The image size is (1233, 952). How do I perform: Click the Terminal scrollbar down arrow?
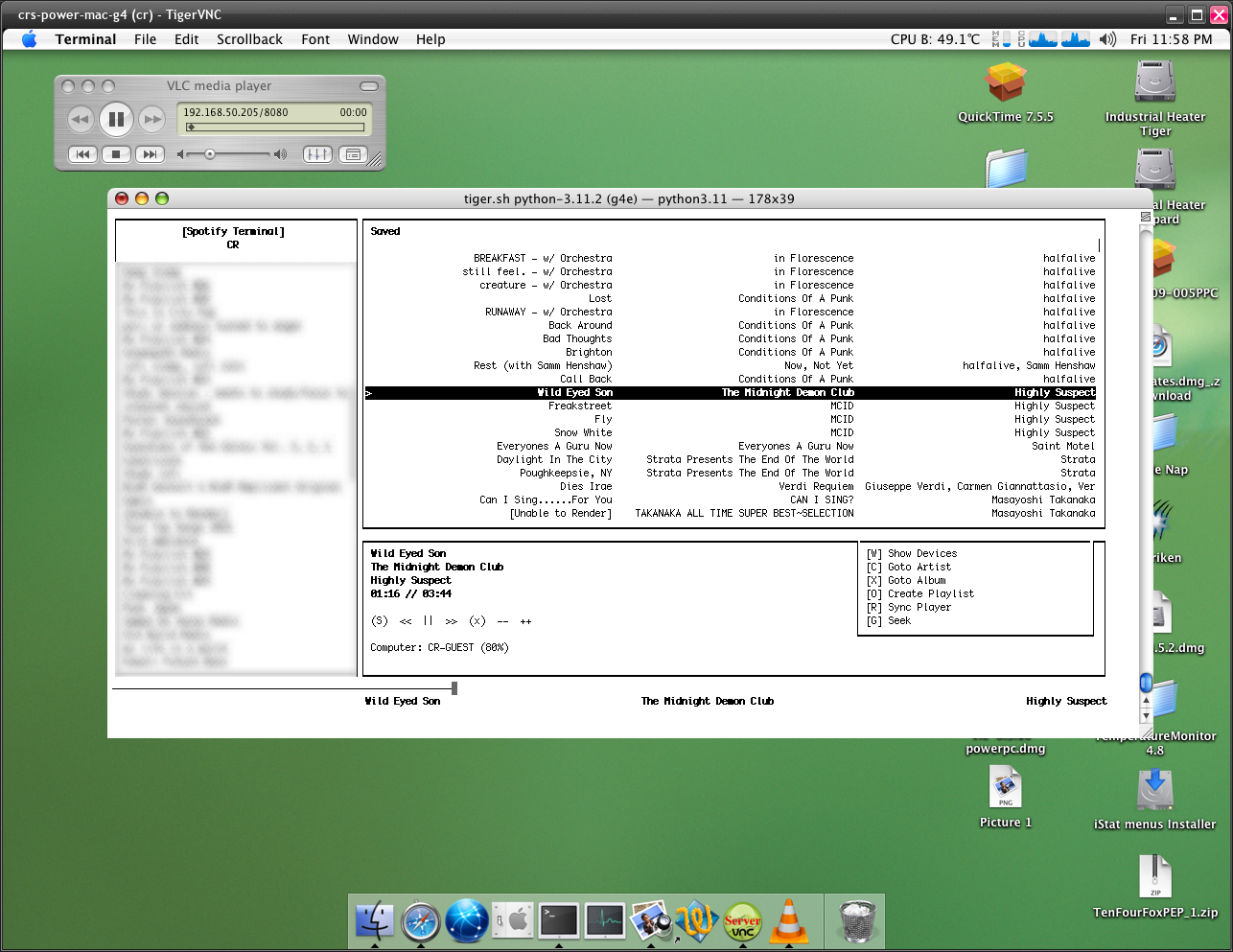[1146, 715]
